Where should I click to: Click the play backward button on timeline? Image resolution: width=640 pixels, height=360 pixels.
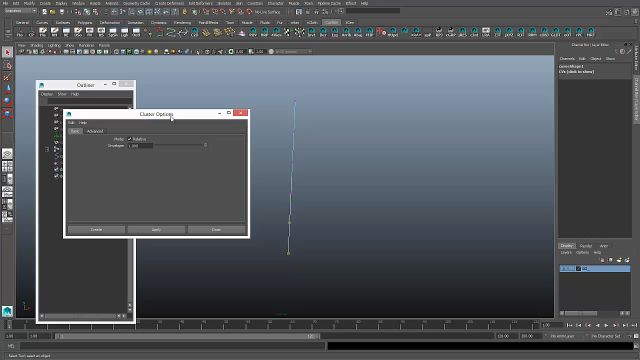tap(598, 325)
